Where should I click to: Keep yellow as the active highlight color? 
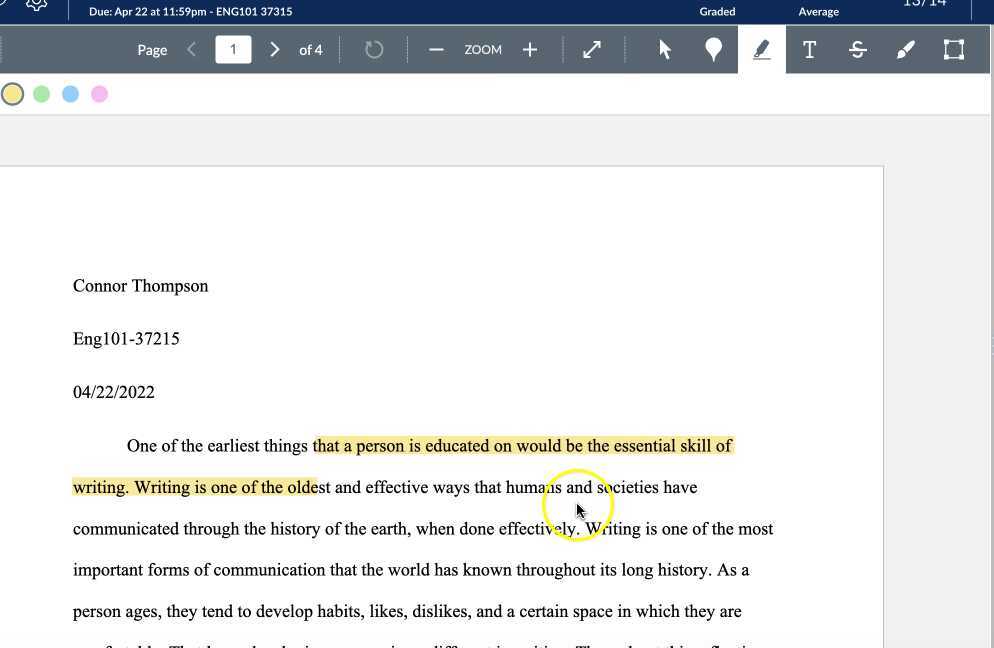[x=13, y=93]
